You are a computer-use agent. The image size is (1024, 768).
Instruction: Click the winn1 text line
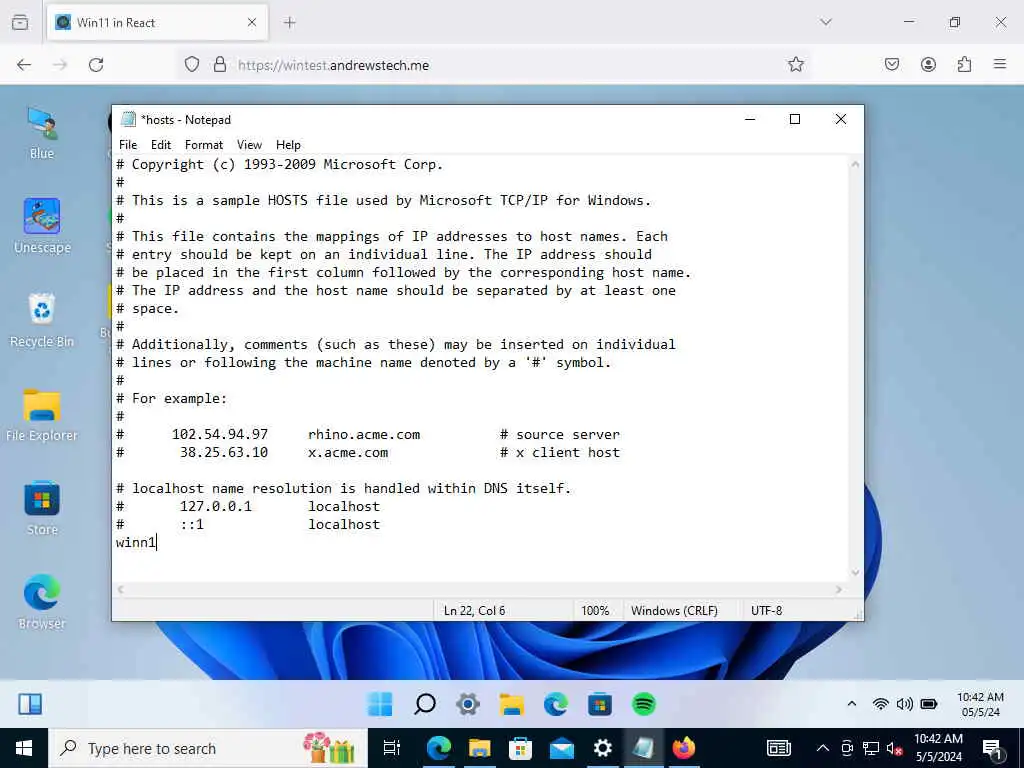pos(136,542)
